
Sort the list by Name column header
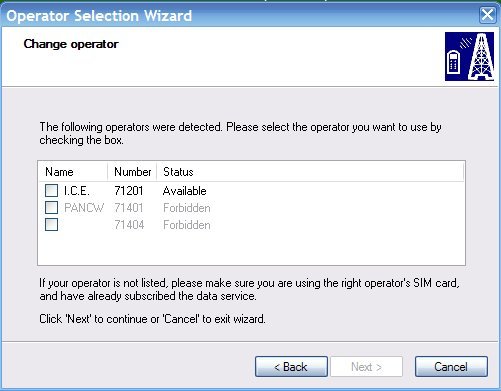tap(73, 172)
